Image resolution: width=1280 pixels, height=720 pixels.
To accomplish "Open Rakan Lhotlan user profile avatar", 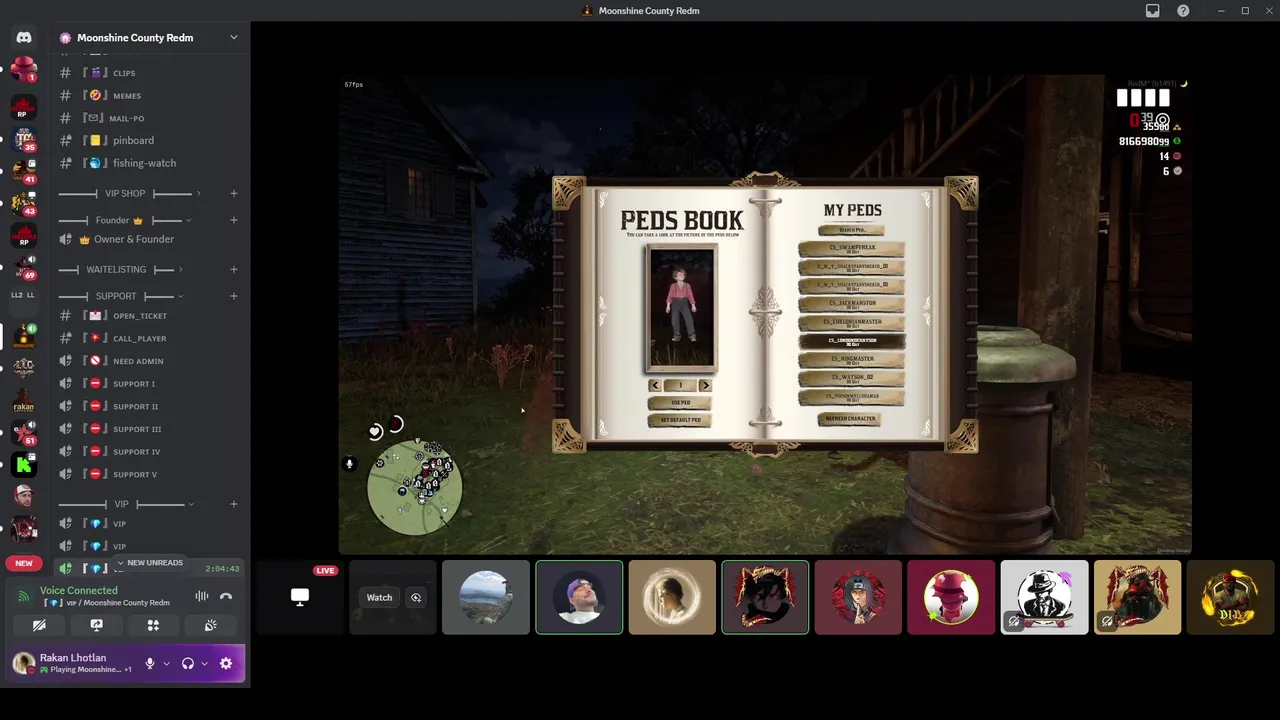I will click(23, 663).
